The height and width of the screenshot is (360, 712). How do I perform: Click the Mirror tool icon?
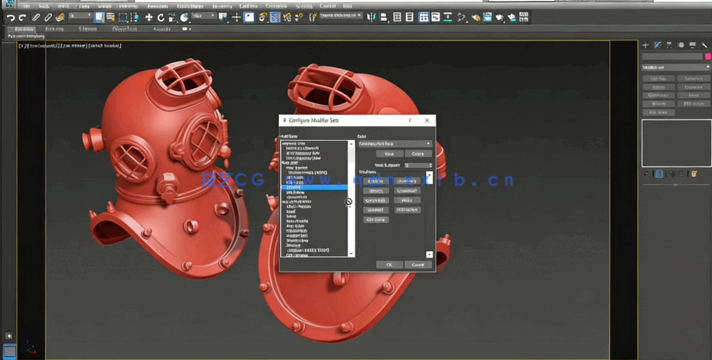pos(371,17)
